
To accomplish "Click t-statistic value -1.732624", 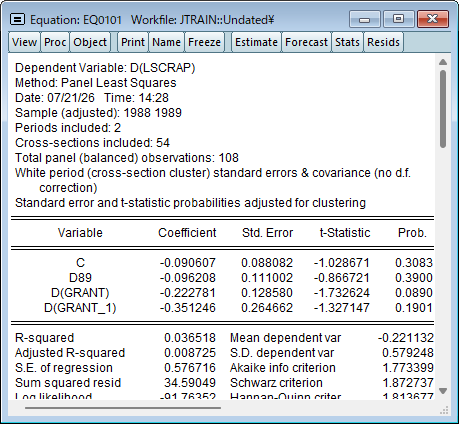I will [x=342, y=293].
